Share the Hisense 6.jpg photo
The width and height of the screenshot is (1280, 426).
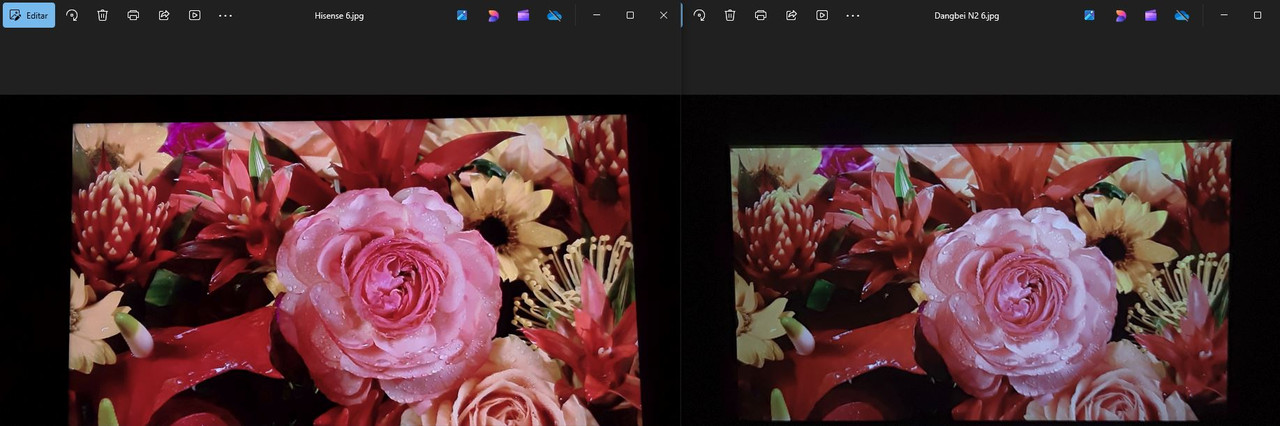pyautogui.click(x=164, y=15)
